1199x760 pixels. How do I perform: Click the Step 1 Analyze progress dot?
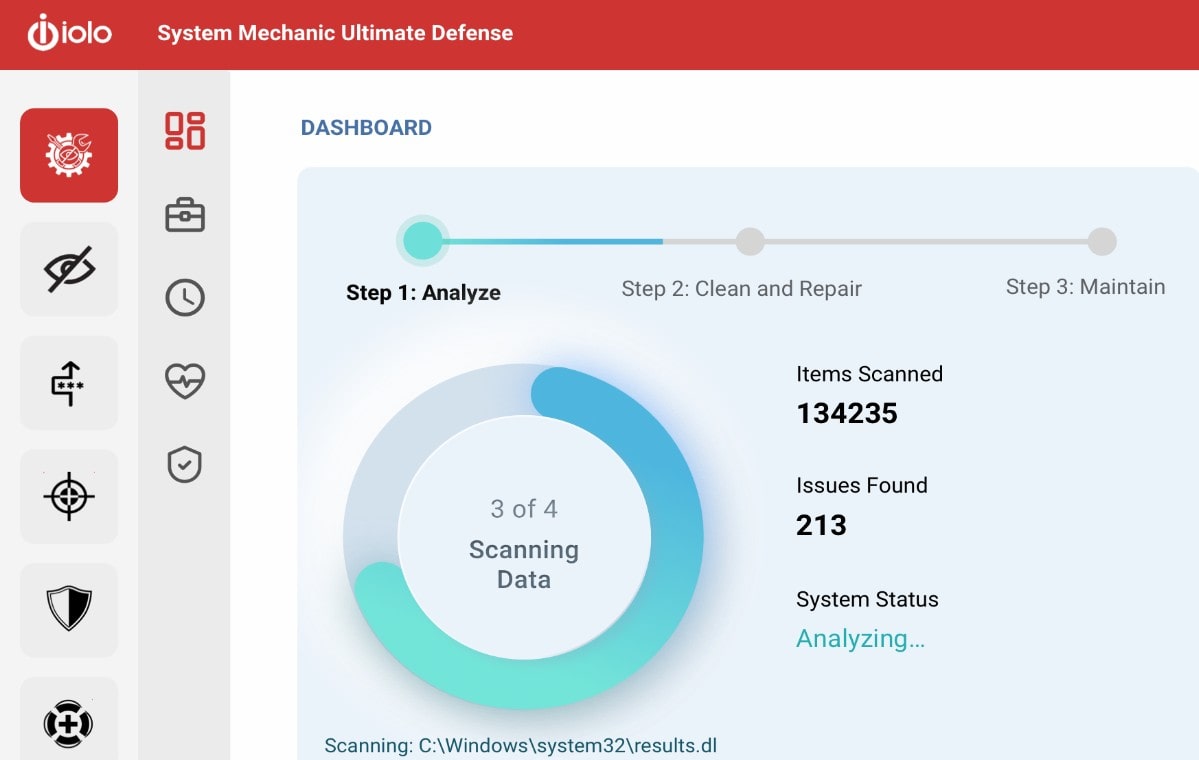click(x=422, y=241)
